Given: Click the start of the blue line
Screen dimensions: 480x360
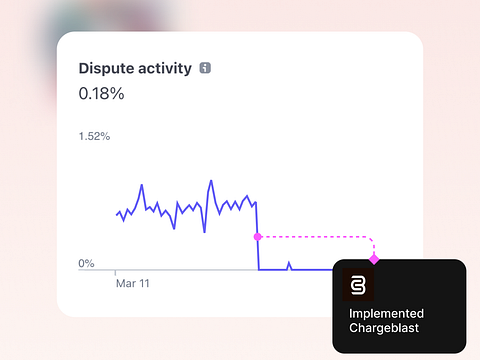Looking at the screenshot, I should (117, 214).
